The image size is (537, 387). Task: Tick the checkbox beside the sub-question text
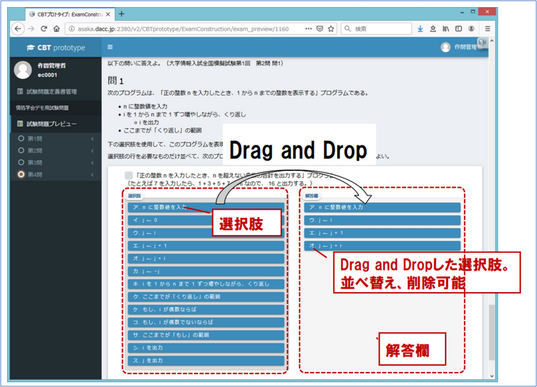(x=129, y=175)
